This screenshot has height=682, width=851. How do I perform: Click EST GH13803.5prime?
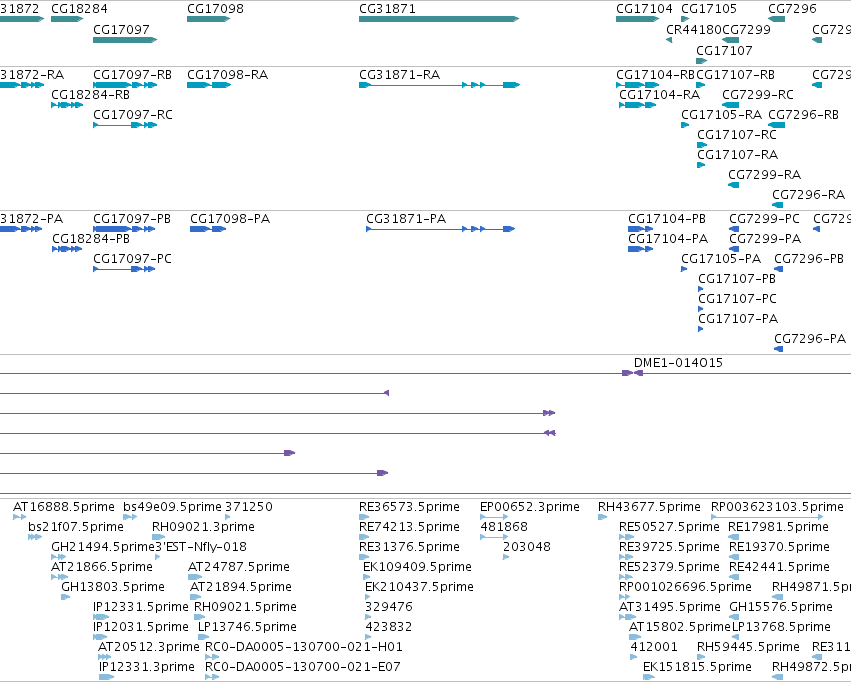[x=66, y=597]
